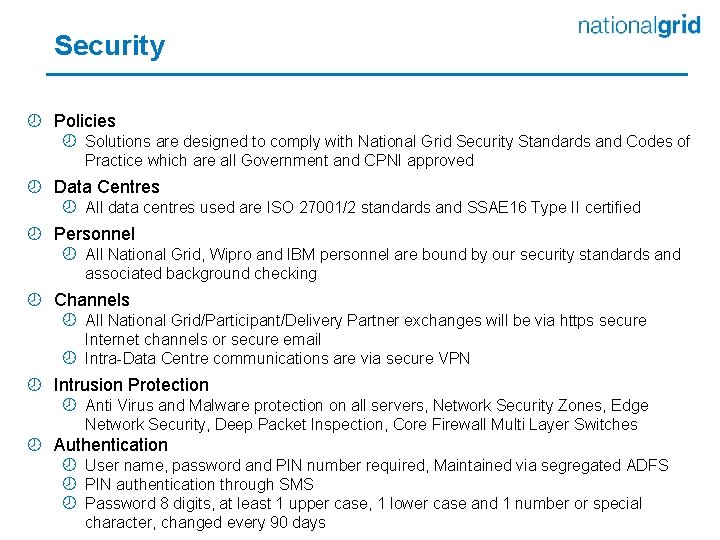Click the bullet before PIN authentication through SMS
720x540 pixels.
(x=69, y=484)
